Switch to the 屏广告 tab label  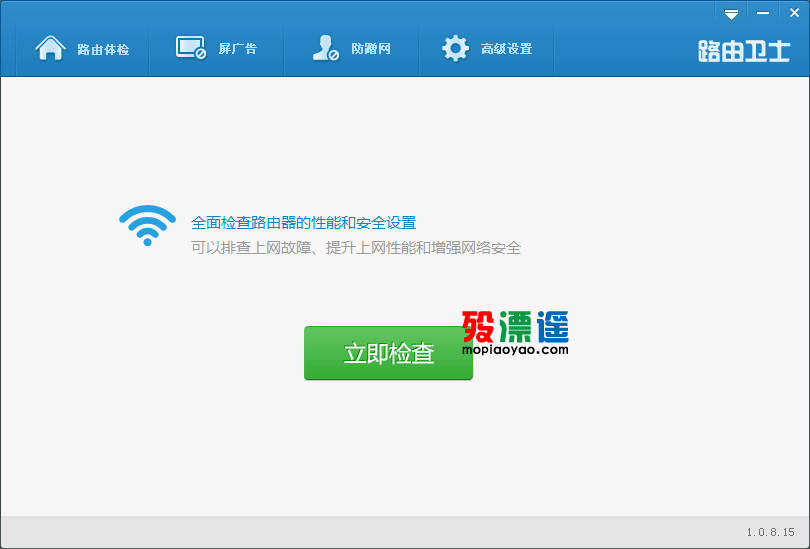(x=238, y=49)
